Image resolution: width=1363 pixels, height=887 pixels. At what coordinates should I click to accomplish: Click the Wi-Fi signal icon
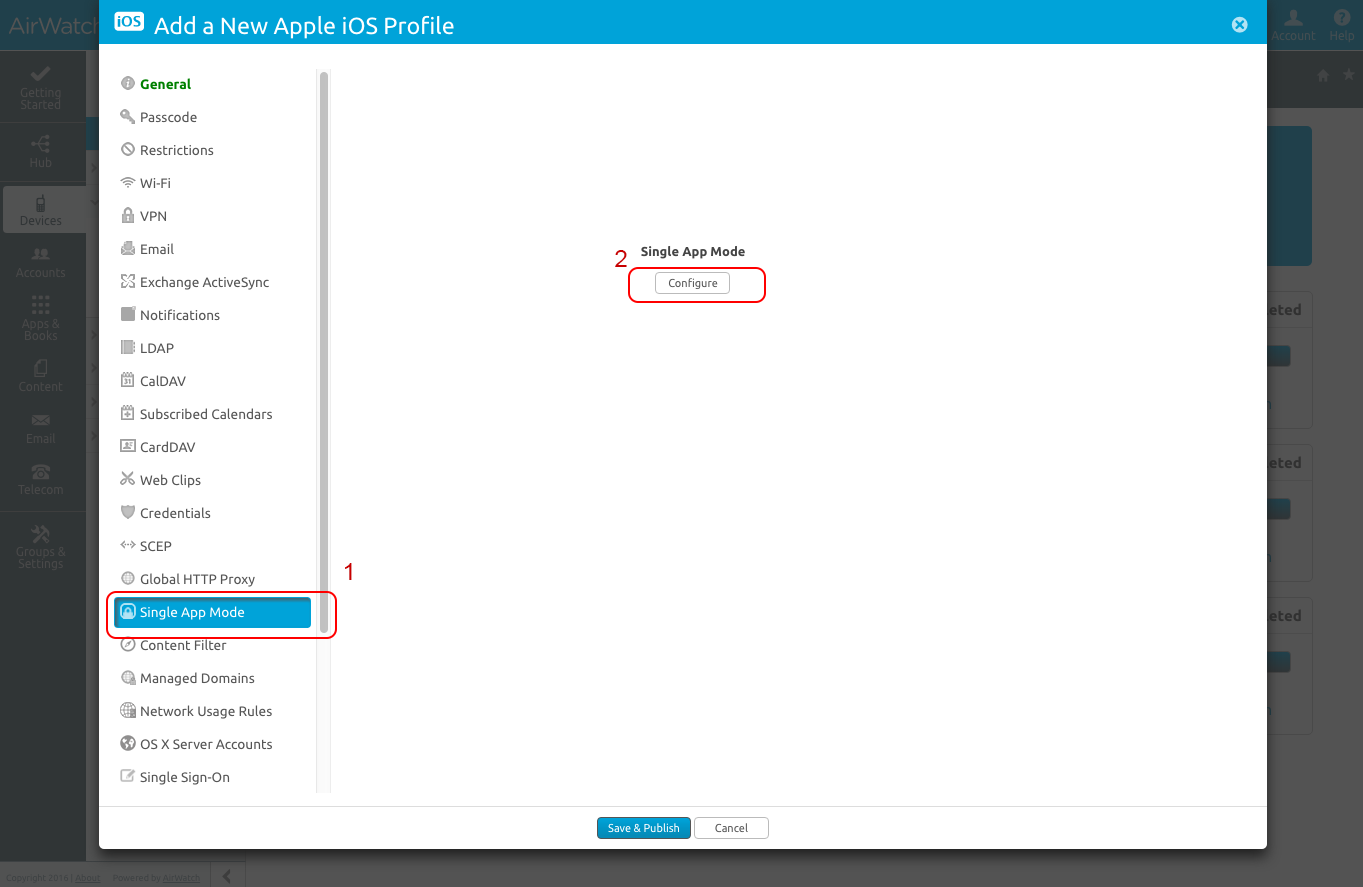127,183
